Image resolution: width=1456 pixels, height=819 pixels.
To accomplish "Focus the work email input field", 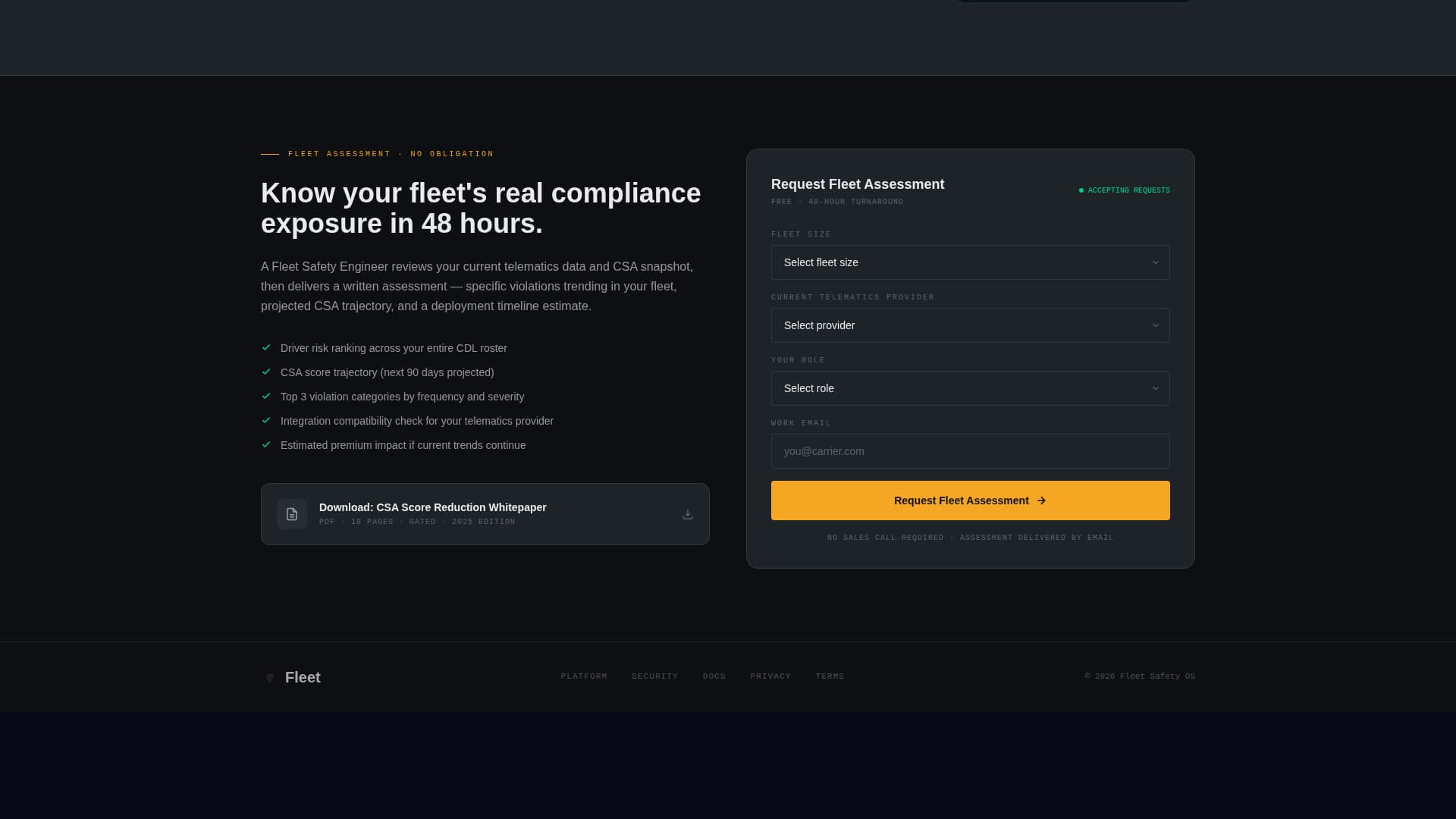I will 971,451.
